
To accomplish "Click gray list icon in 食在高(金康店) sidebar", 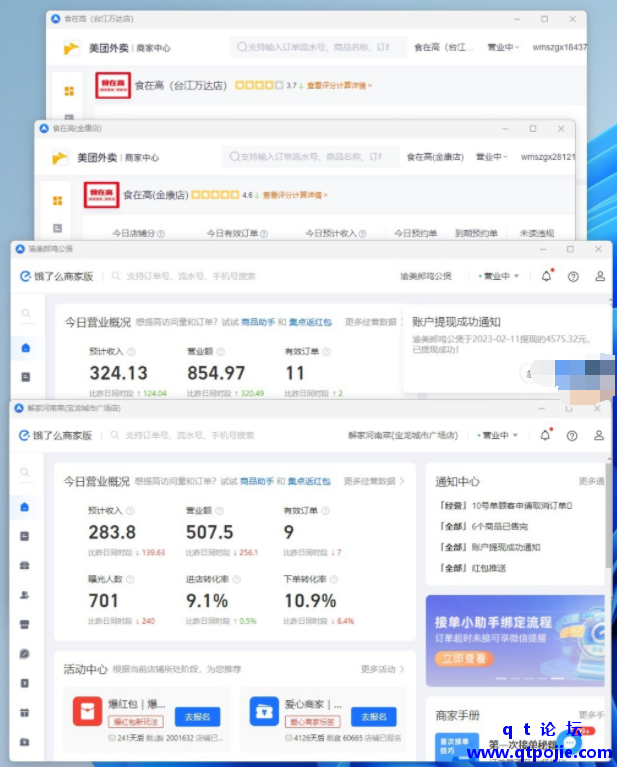I will click(x=58, y=228).
